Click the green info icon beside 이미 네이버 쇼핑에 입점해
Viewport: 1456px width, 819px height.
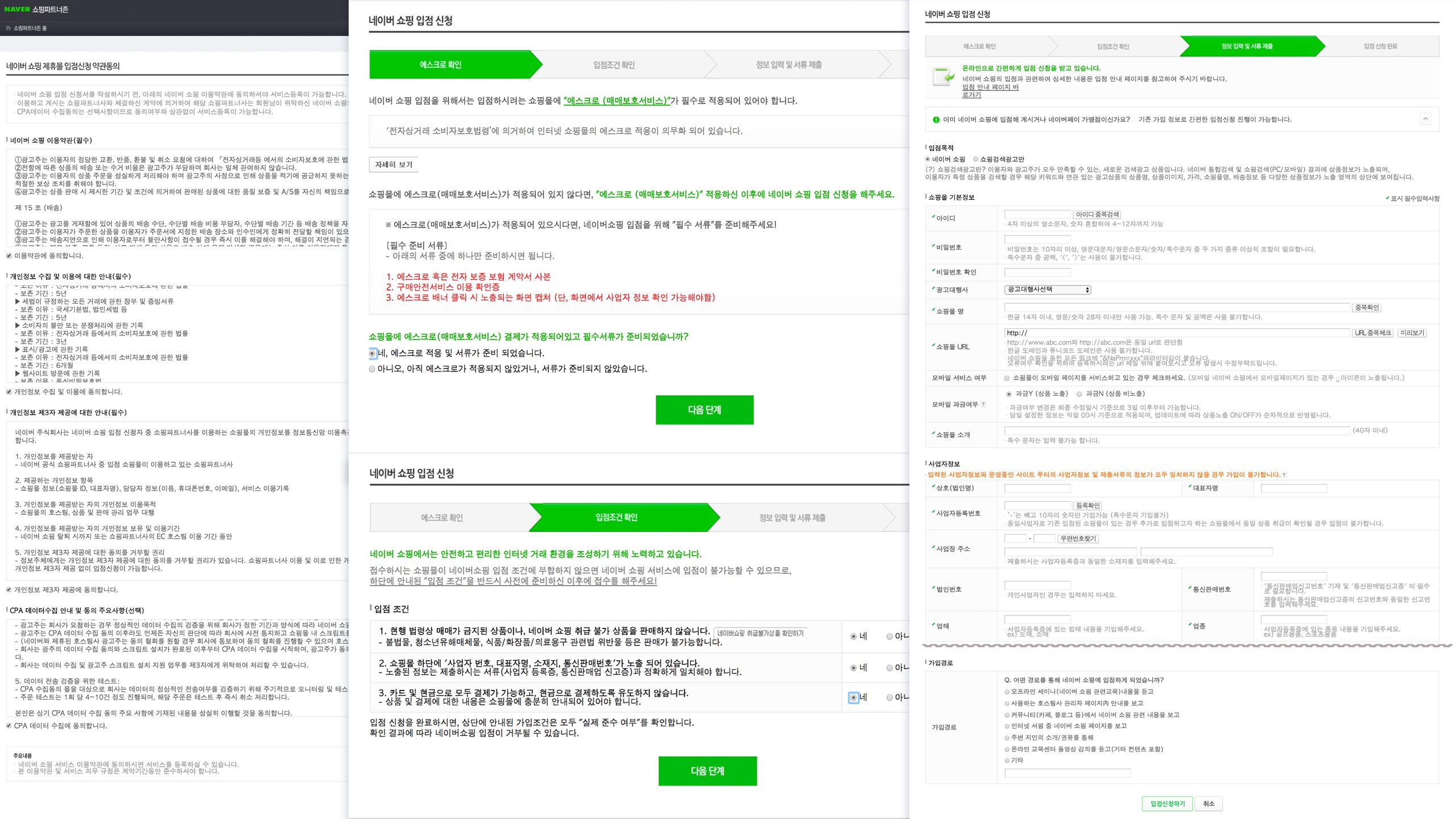pyautogui.click(x=936, y=119)
